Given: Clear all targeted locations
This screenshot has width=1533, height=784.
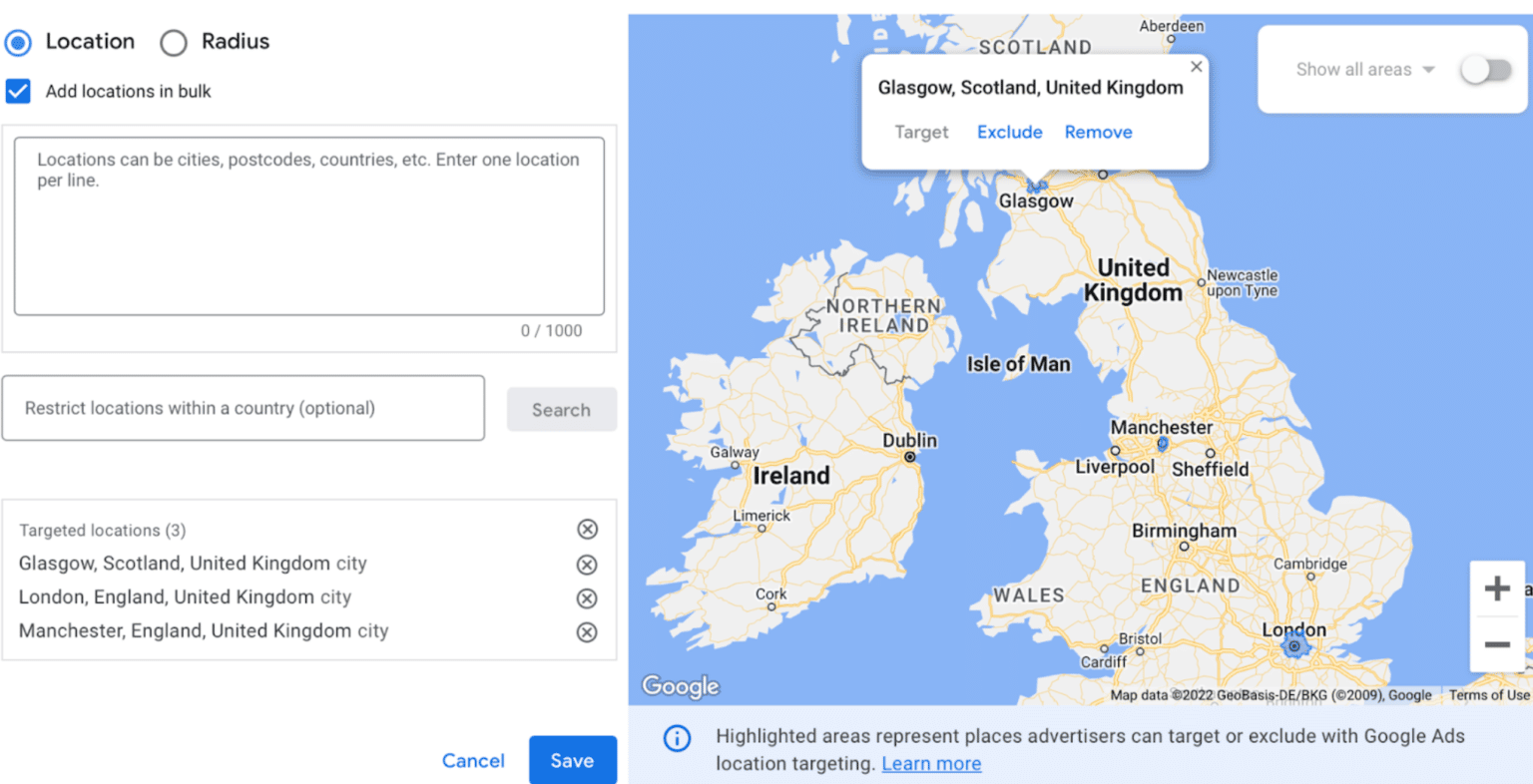Looking at the screenshot, I should [x=587, y=530].
